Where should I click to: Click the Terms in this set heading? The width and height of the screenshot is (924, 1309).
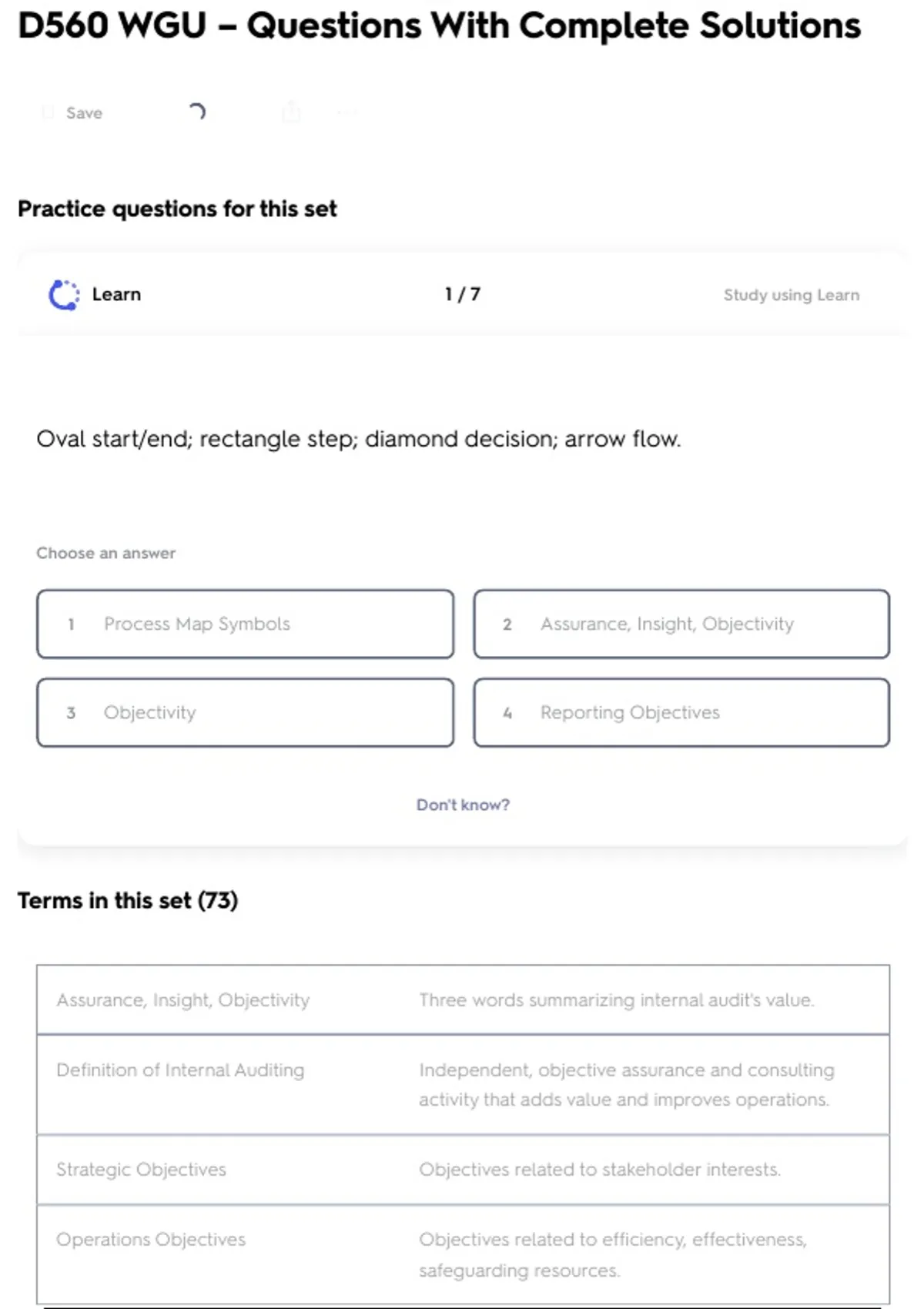click(x=128, y=901)
